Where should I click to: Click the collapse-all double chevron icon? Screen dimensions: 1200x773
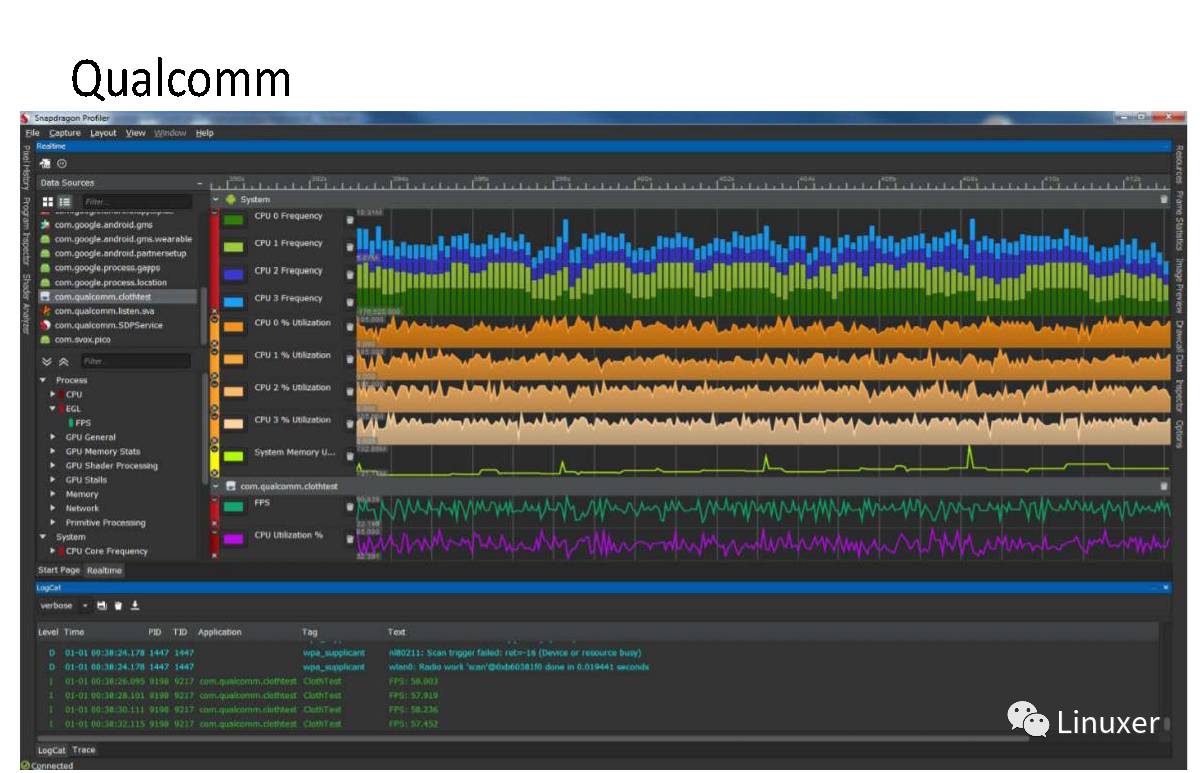coord(64,361)
